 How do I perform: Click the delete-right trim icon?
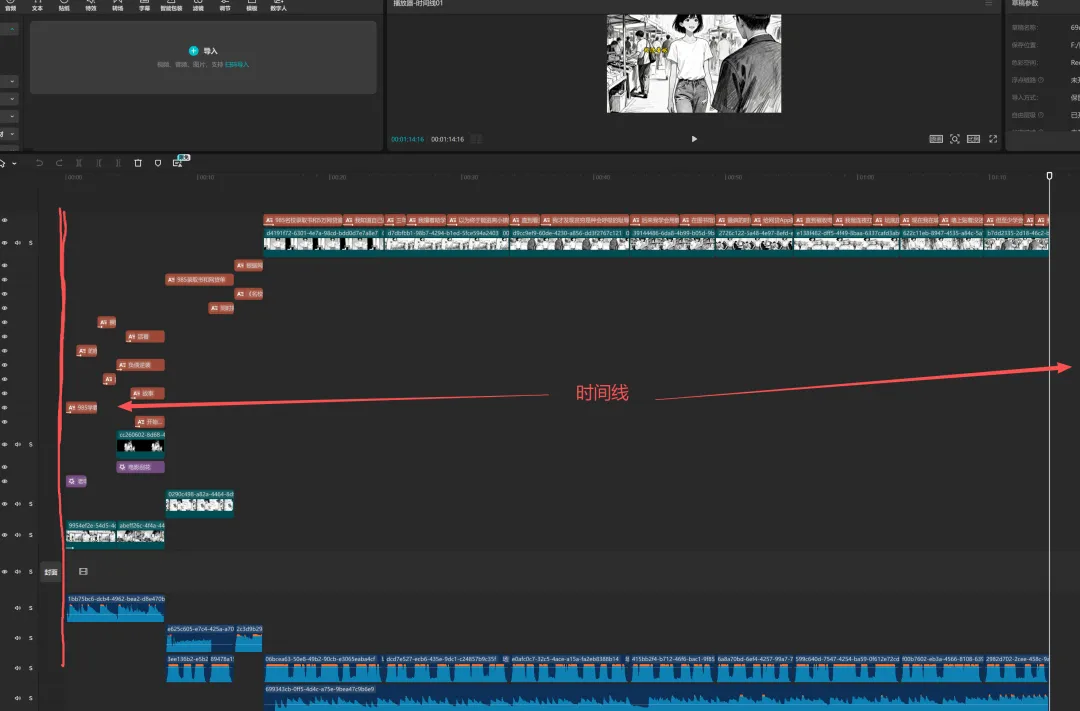point(118,163)
